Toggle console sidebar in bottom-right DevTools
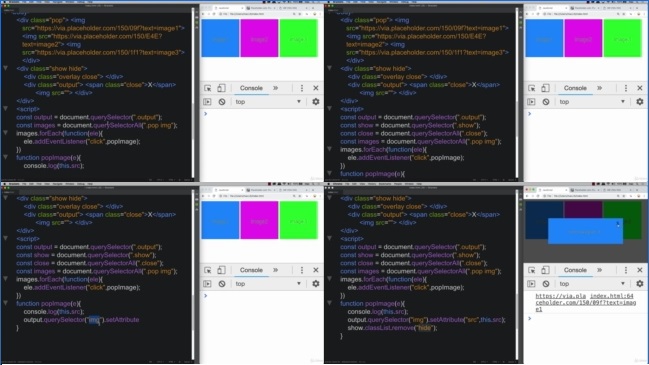 point(531,284)
